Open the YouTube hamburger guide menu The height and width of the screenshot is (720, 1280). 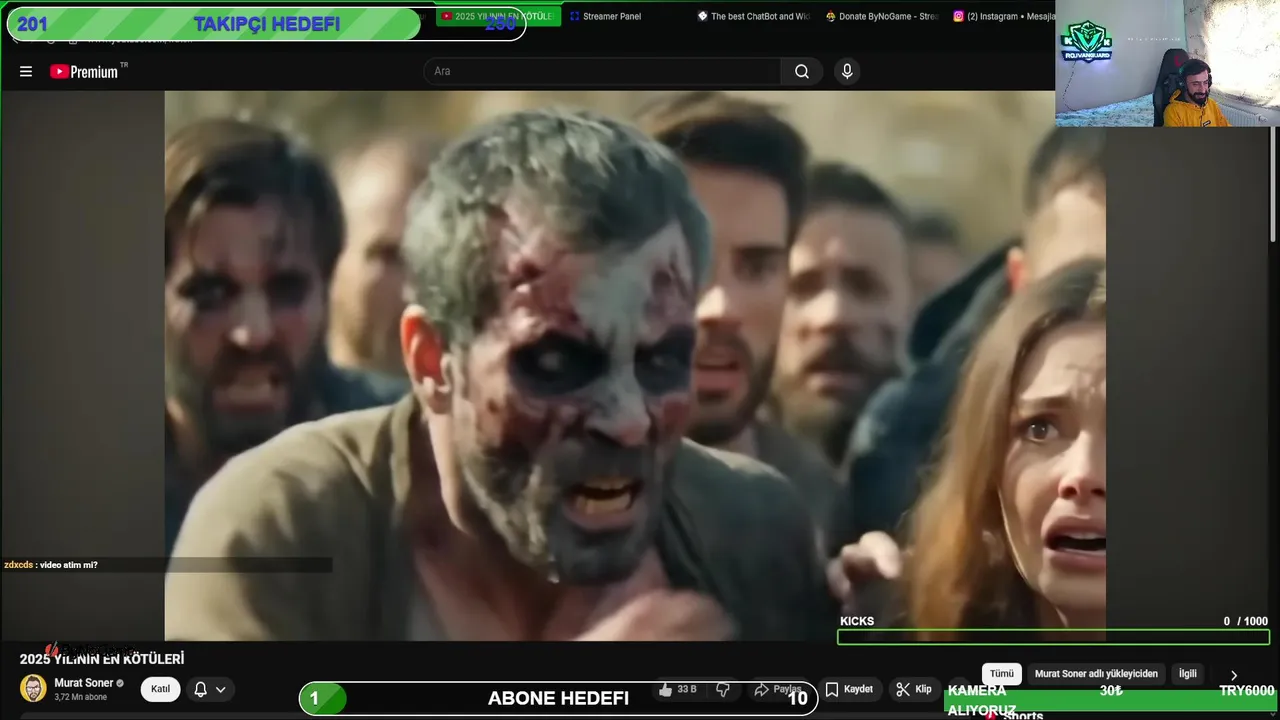click(26, 71)
